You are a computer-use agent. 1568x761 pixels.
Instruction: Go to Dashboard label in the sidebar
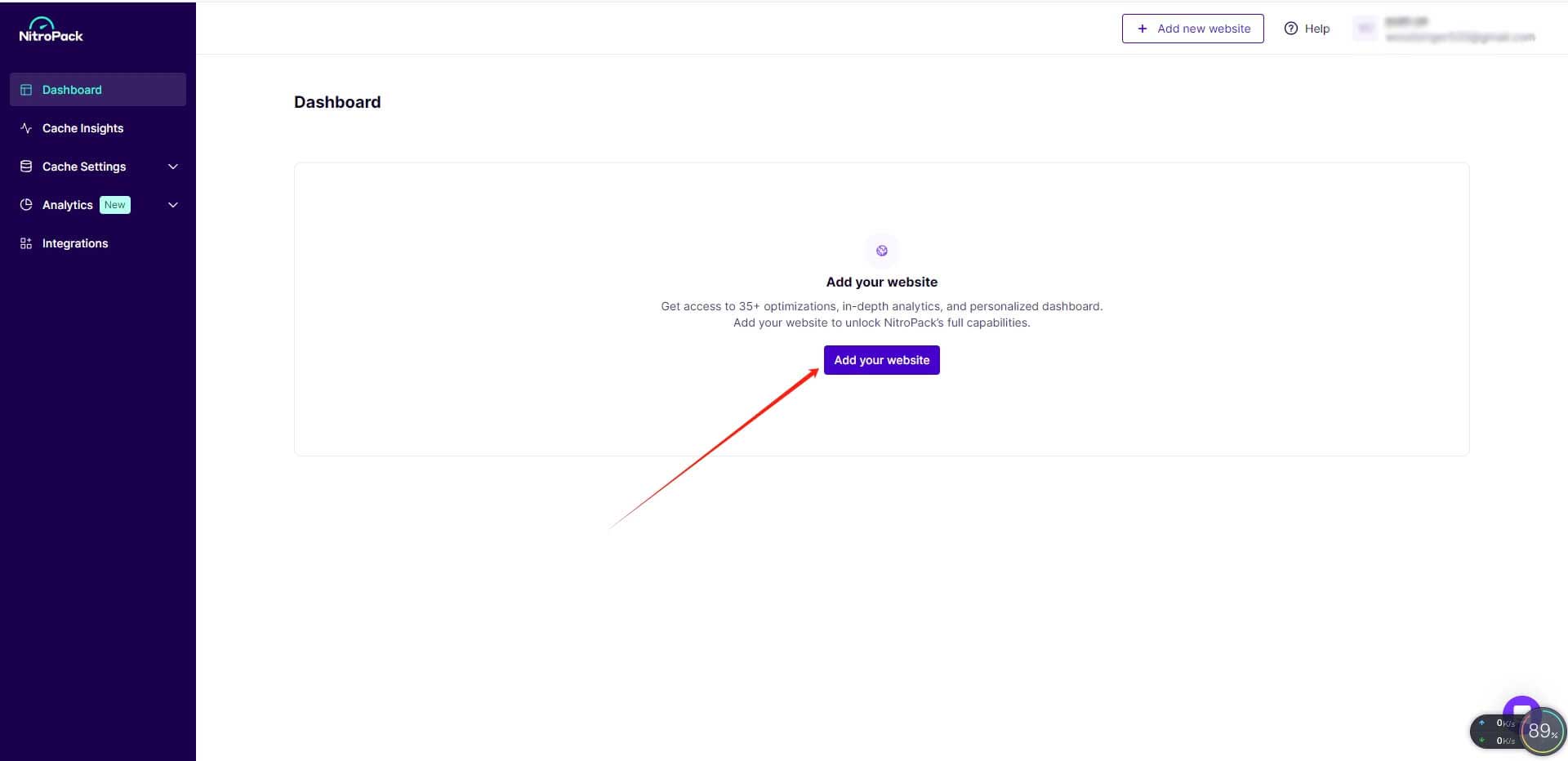72,90
